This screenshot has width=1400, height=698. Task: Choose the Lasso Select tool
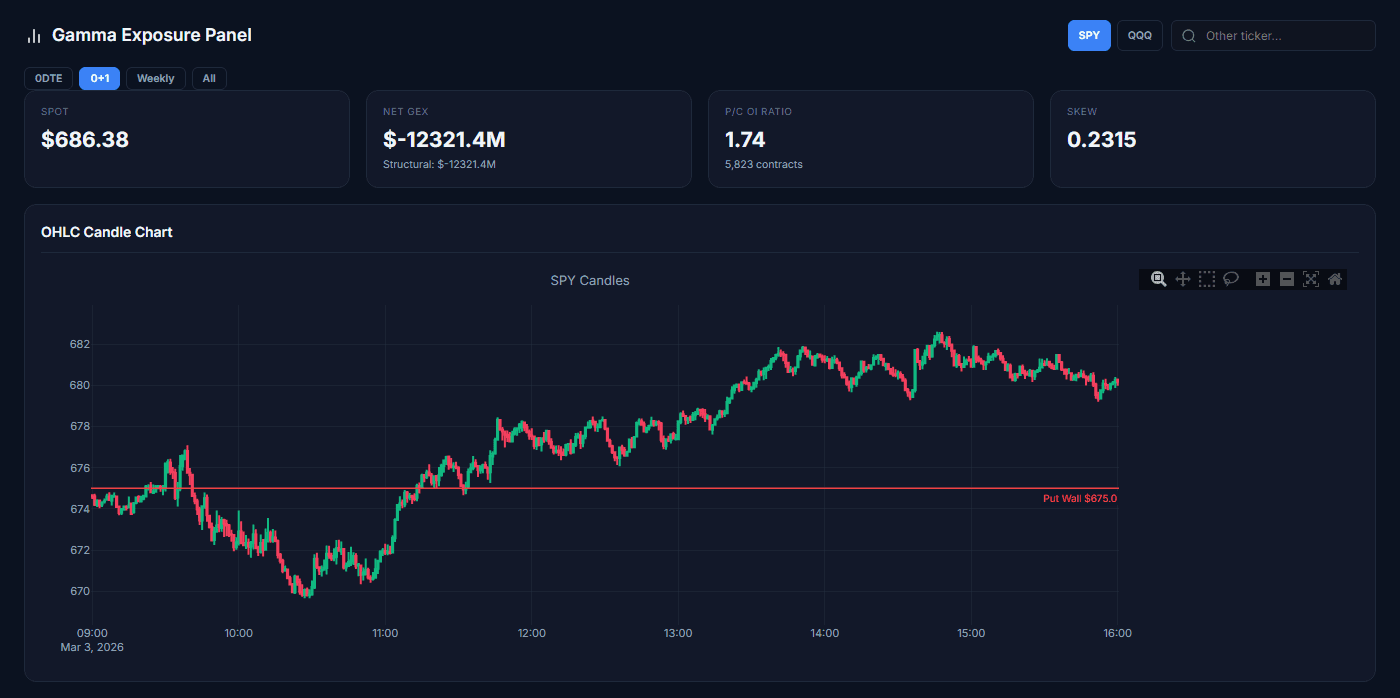1231,279
